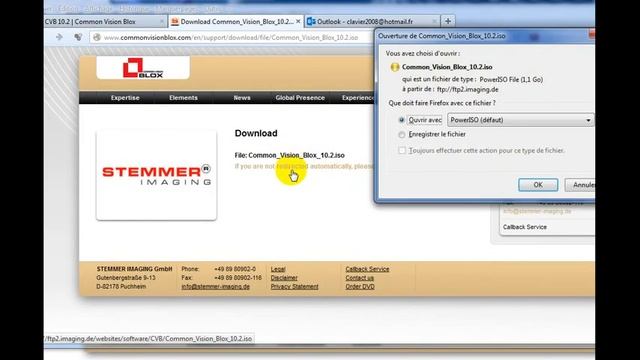This screenshot has width=640, height=360.
Task: Click the toolbar icon next to forward arrow
Action: tap(78, 37)
